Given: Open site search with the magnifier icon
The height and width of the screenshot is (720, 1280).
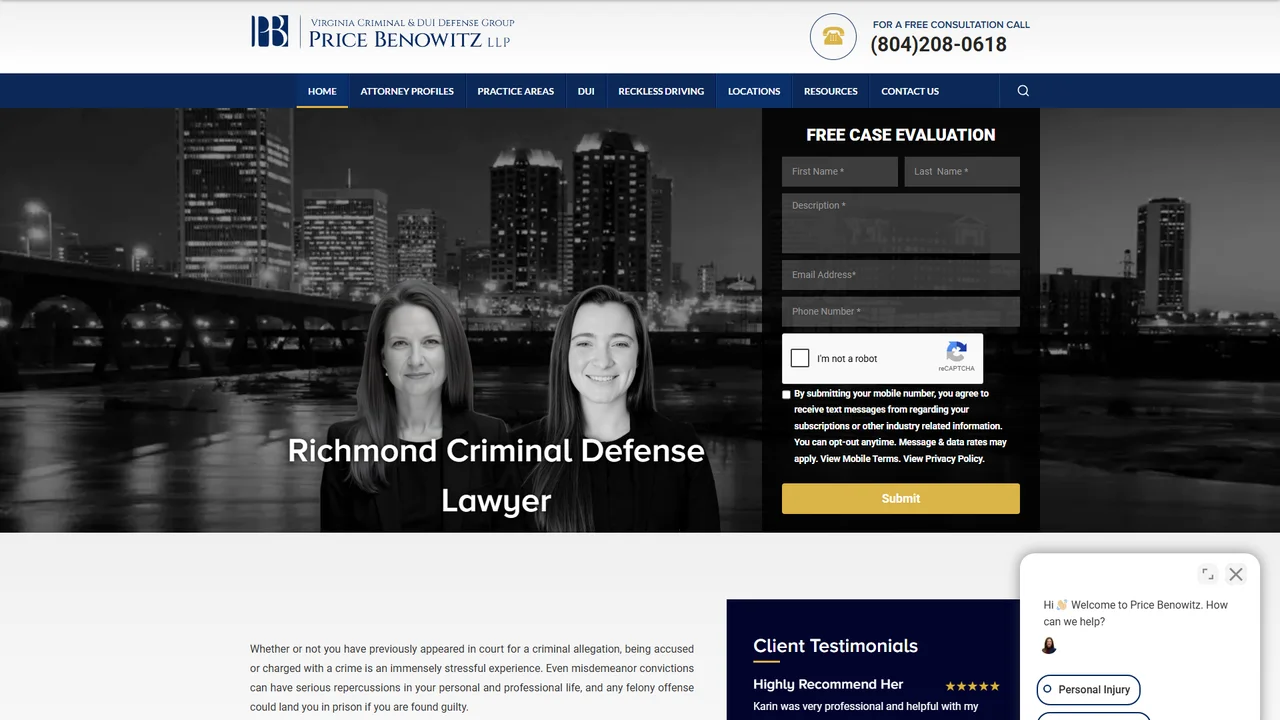Looking at the screenshot, I should coord(1023,91).
